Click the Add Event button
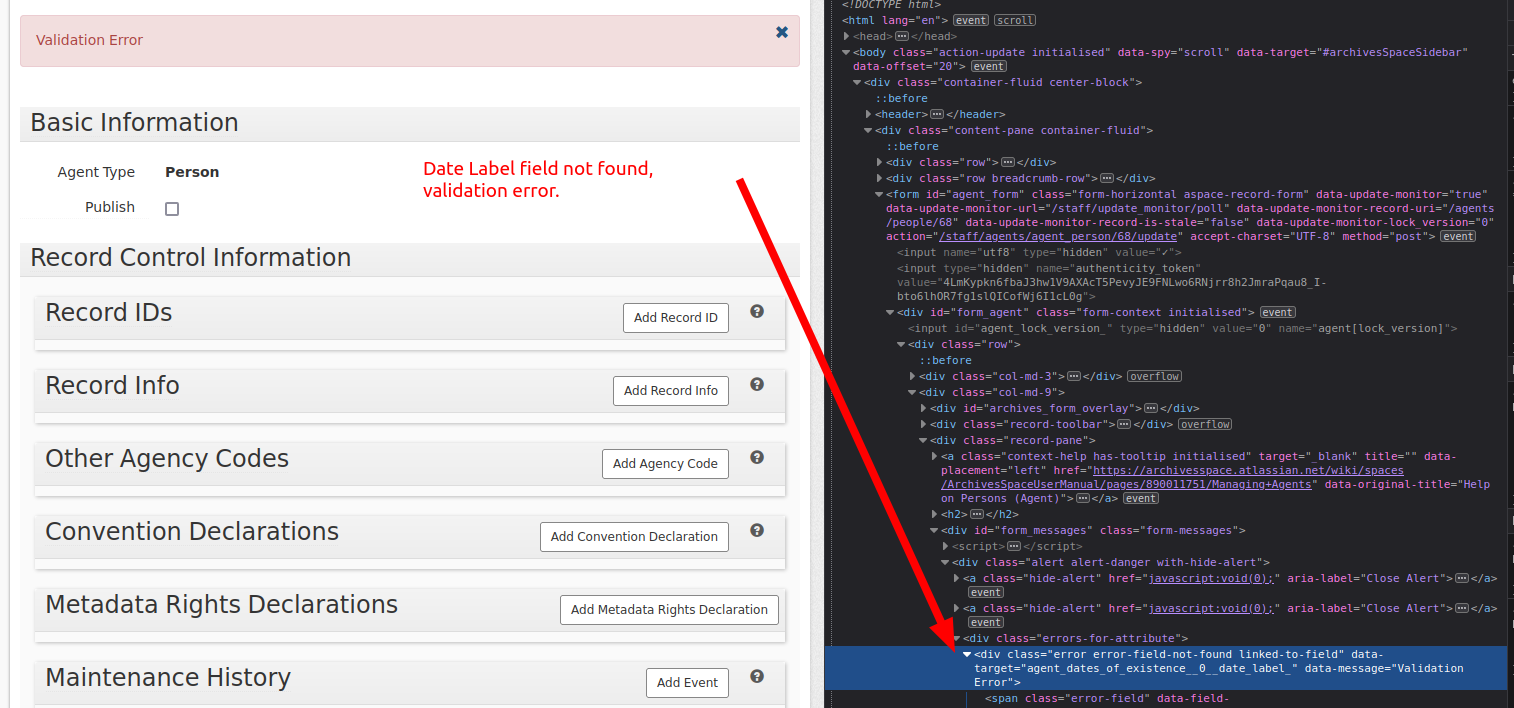Image resolution: width=1514 pixels, height=708 pixels. 687,683
